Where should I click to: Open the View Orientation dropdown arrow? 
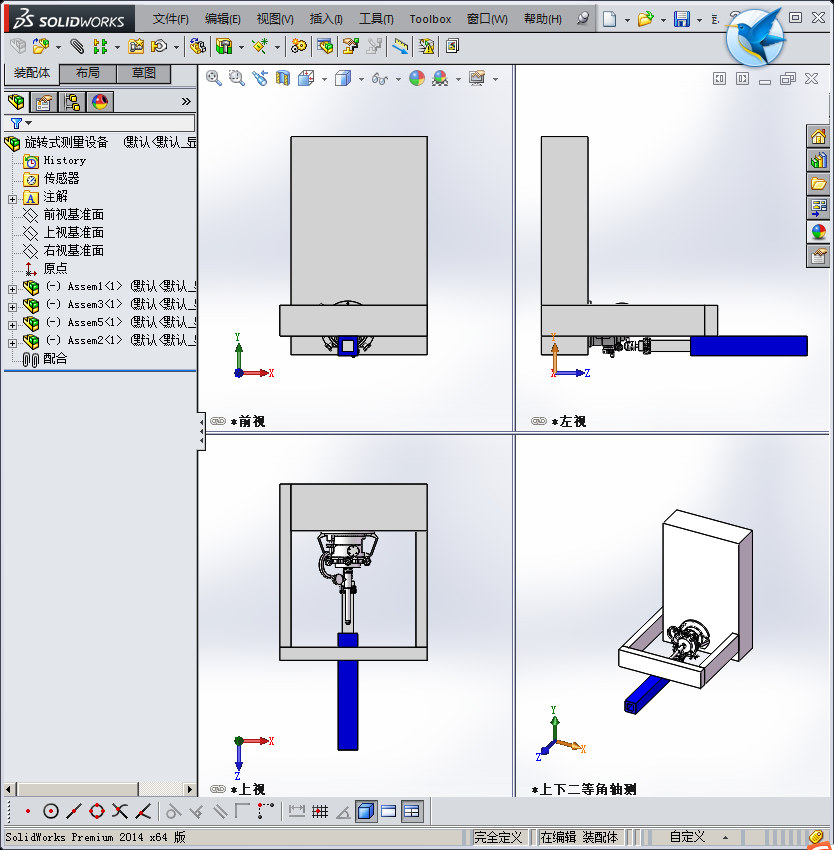pyautogui.click(x=324, y=80)
